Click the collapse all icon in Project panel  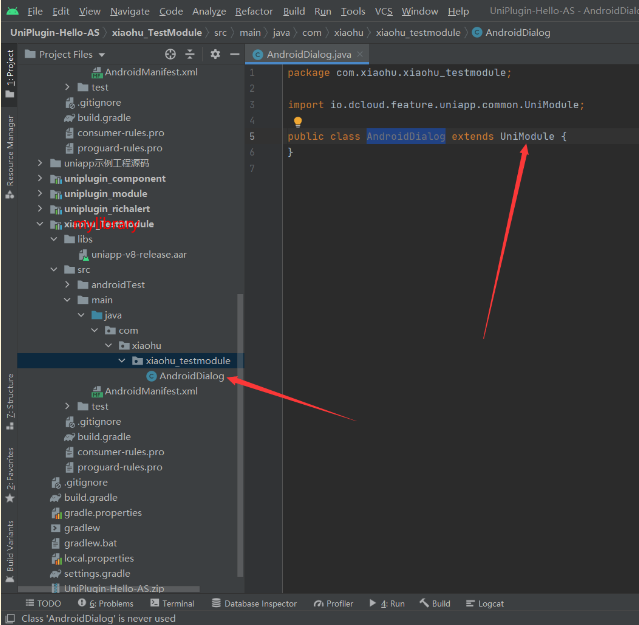click(190, 54)
